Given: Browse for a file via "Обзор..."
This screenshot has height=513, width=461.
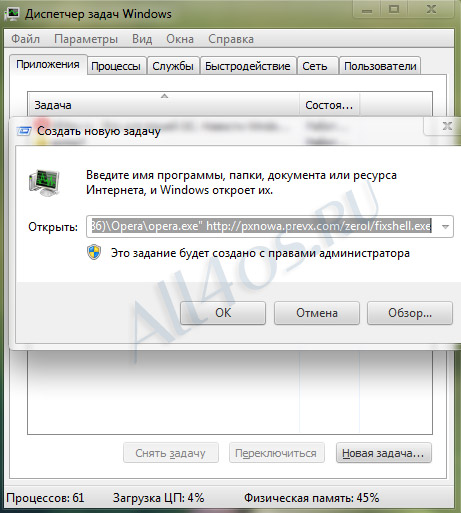Looking at the screenshot, I should (410, 313).
